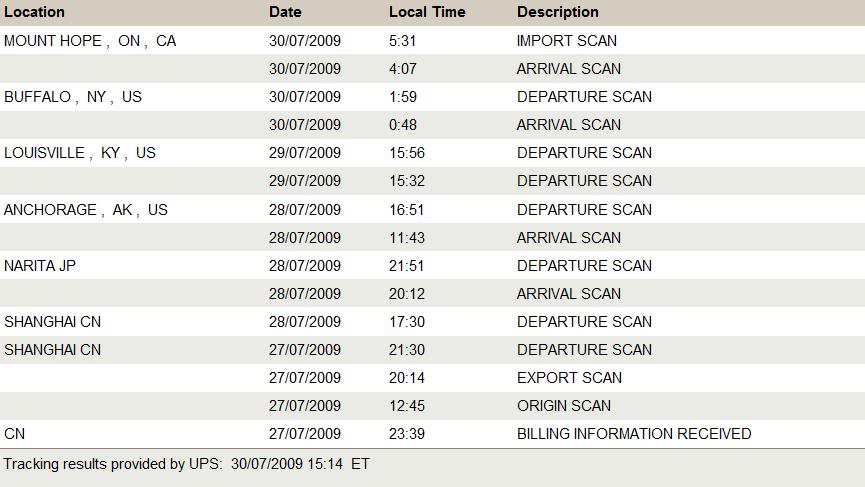Select the EXPORT SCAN description

[569, 378]
